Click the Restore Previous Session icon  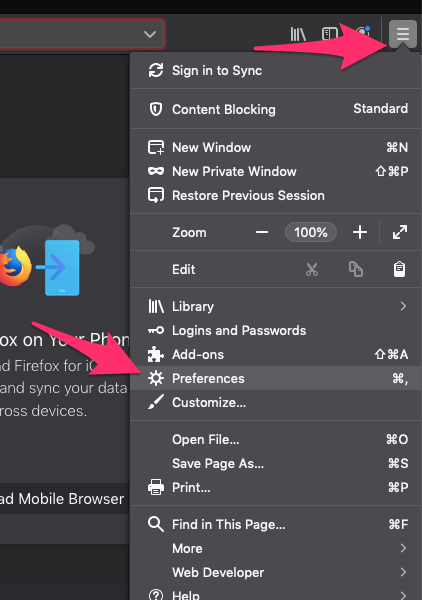coord(156,196)
